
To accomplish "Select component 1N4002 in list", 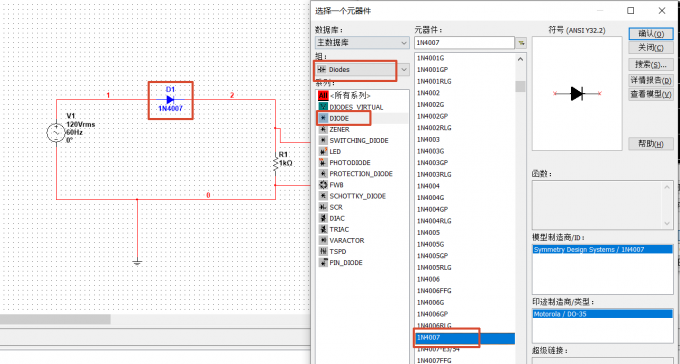I will (x=428, y=93).
